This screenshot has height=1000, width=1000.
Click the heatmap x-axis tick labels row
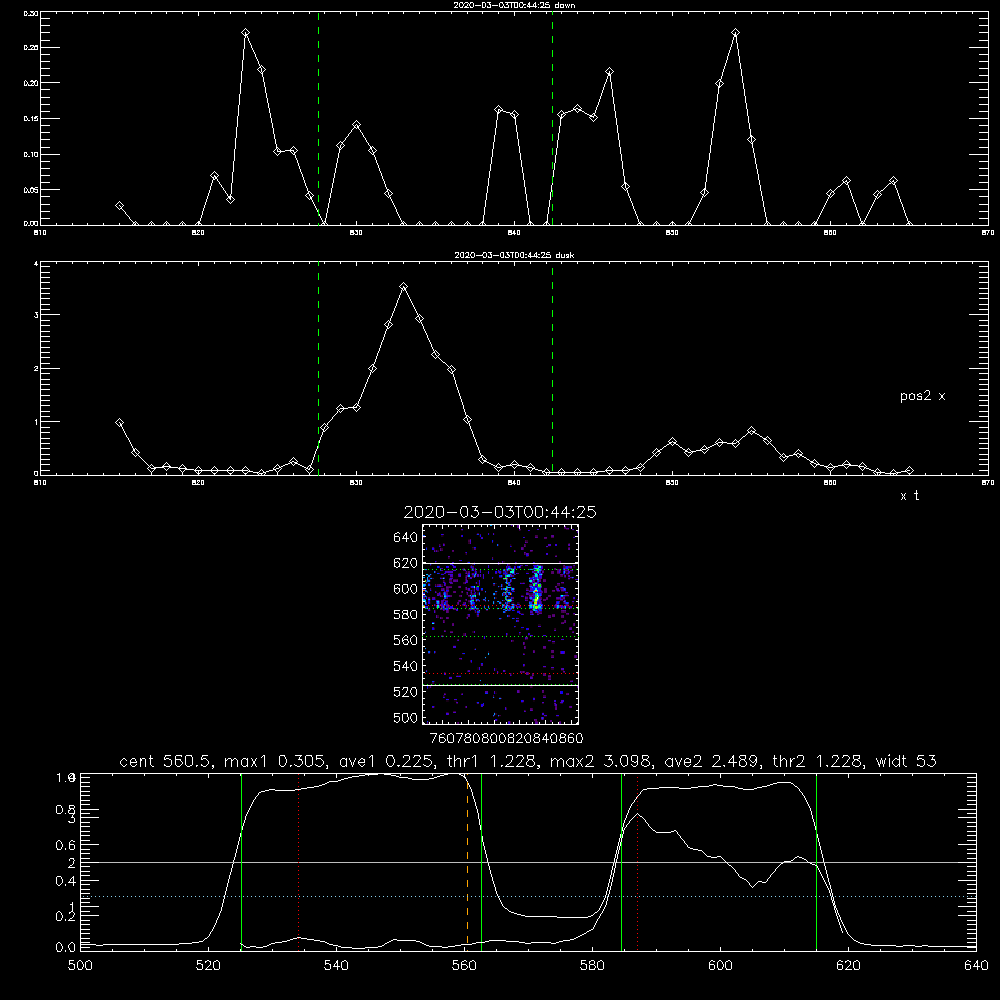(506, 739)
